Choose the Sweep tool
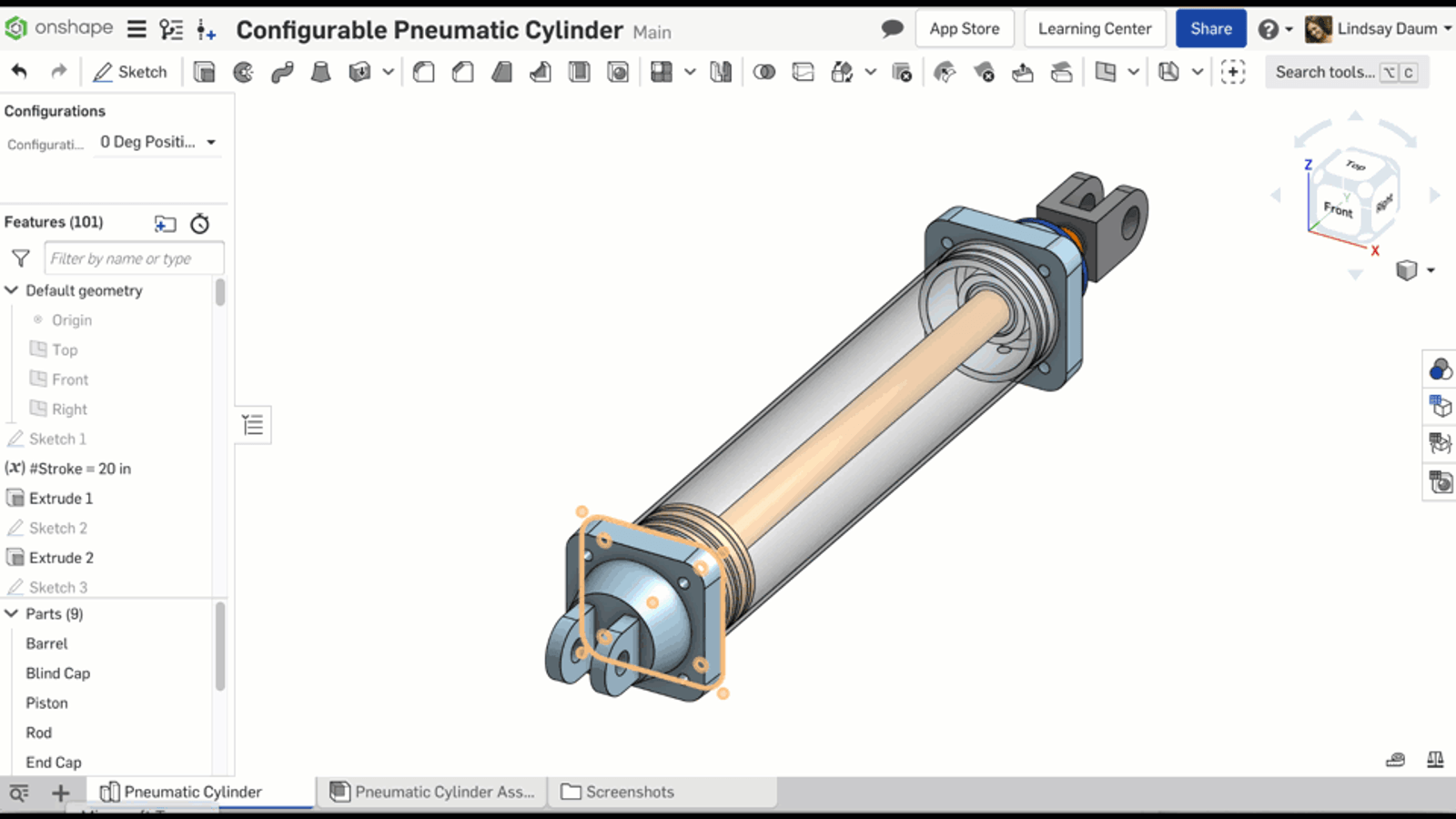The height and width of the screenshot is (819, 1456). pyautogui.click(x=282, y=72)
